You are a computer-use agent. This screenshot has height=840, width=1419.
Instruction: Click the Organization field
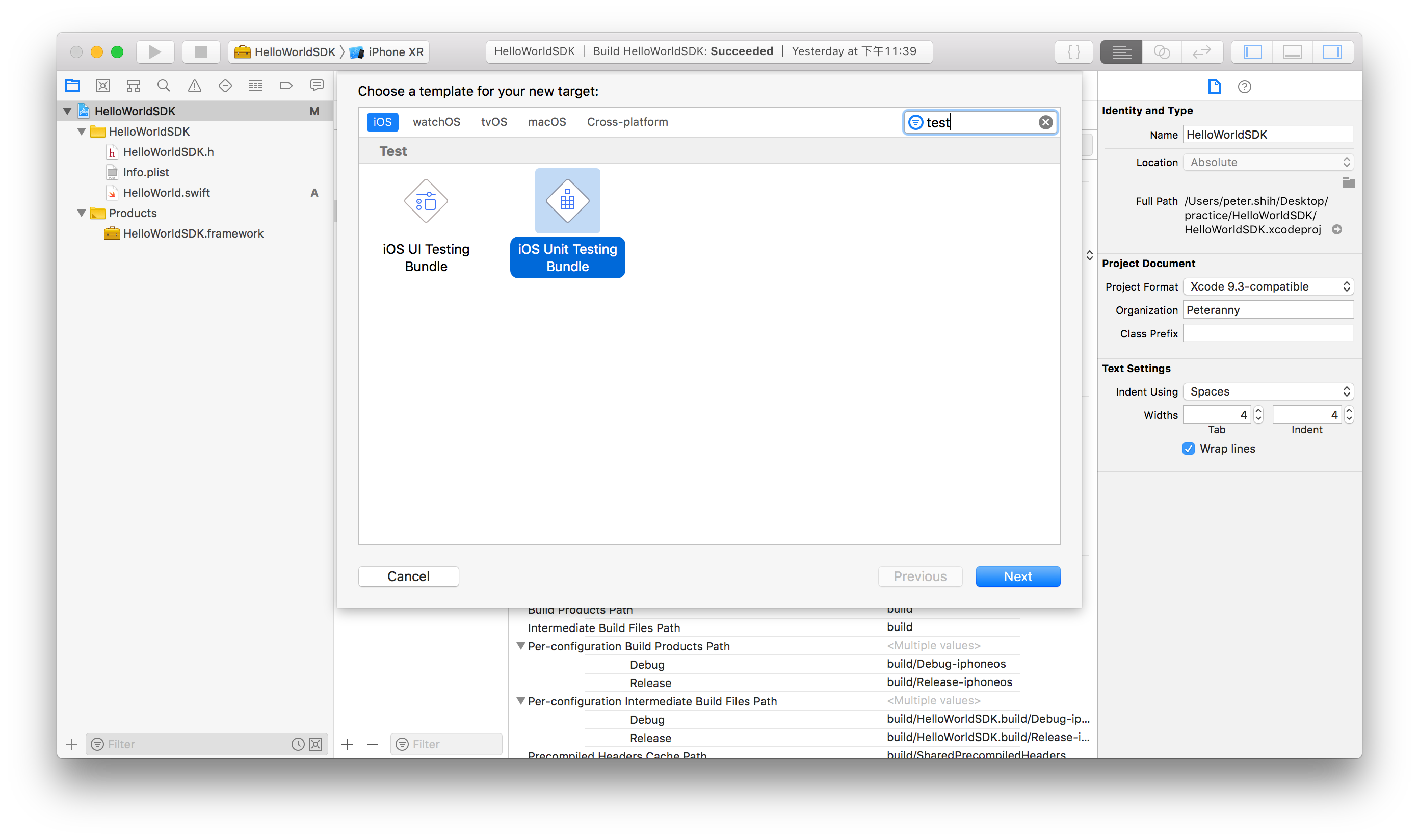(x=1268, y=309)
